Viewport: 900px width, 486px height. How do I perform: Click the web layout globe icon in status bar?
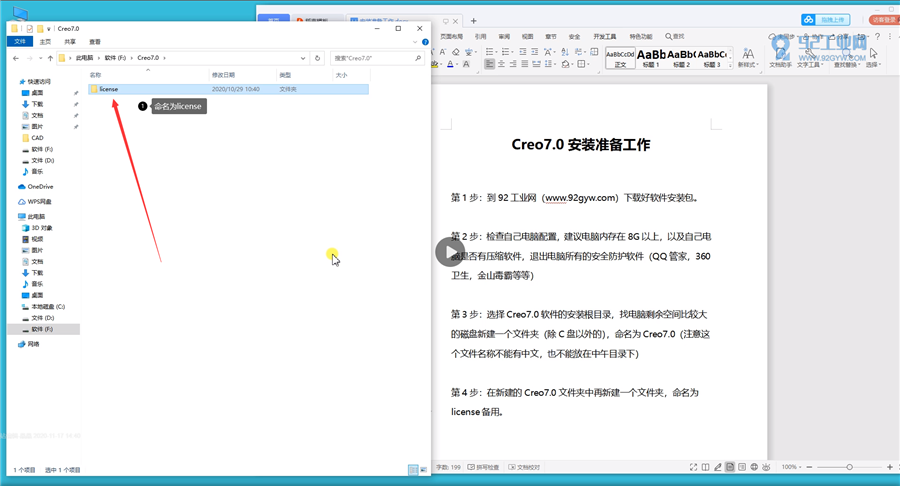[x=754, y=467]
